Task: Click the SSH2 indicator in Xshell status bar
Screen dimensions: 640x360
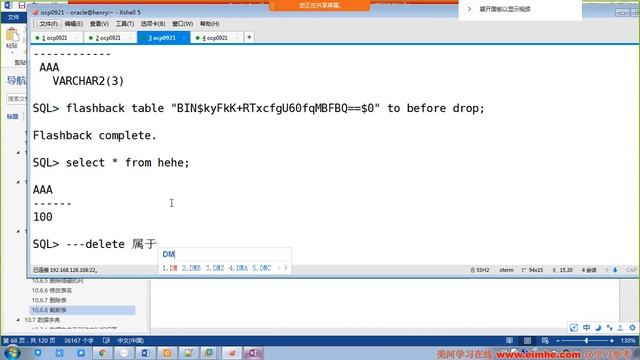Action: (x=480, y=270)
